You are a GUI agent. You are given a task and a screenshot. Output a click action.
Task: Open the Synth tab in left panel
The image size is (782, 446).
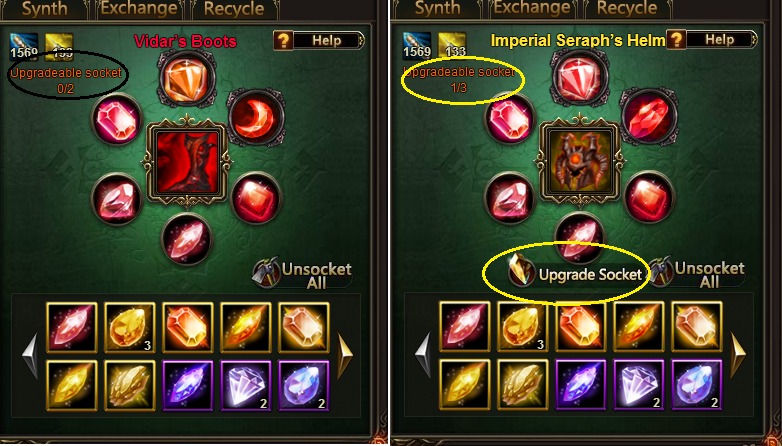click(x=45, y=9)
